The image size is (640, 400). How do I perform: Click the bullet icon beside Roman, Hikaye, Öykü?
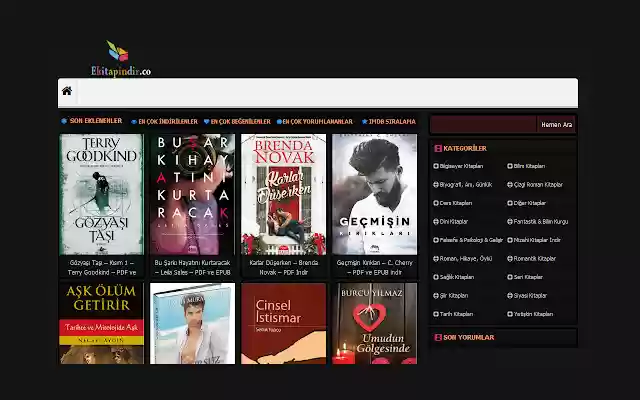coord(436,258)
